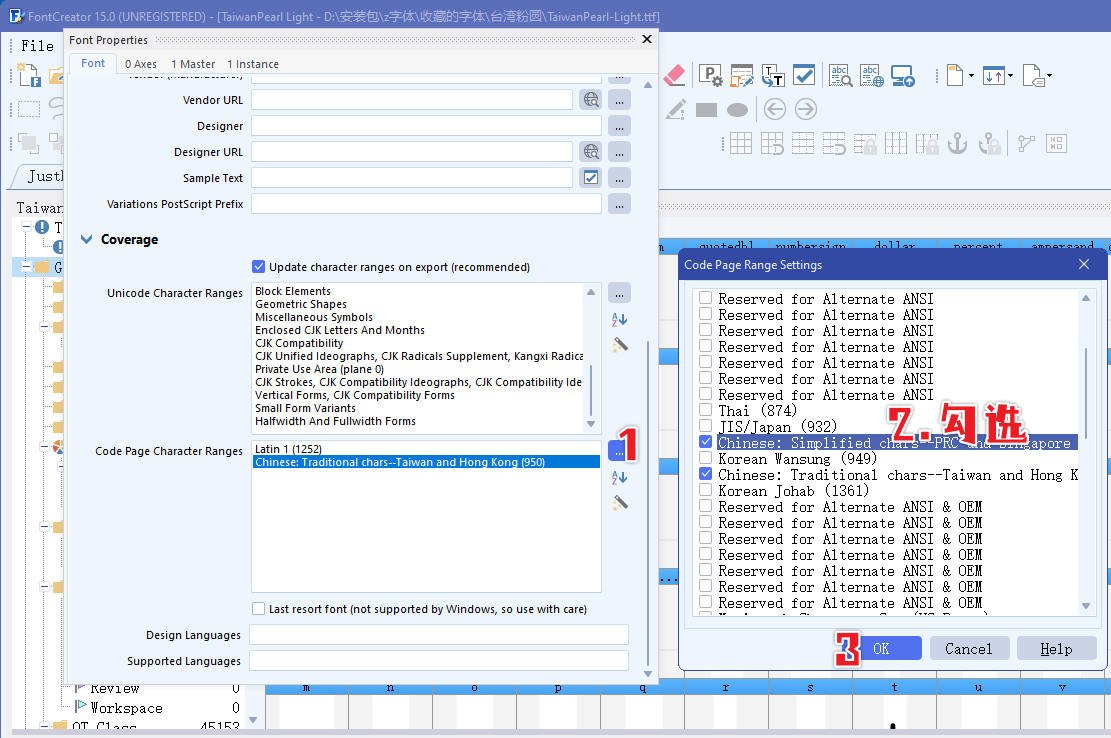Select the dotted rectangle selection tool
Screen dimensions: 1111x738
29,109
